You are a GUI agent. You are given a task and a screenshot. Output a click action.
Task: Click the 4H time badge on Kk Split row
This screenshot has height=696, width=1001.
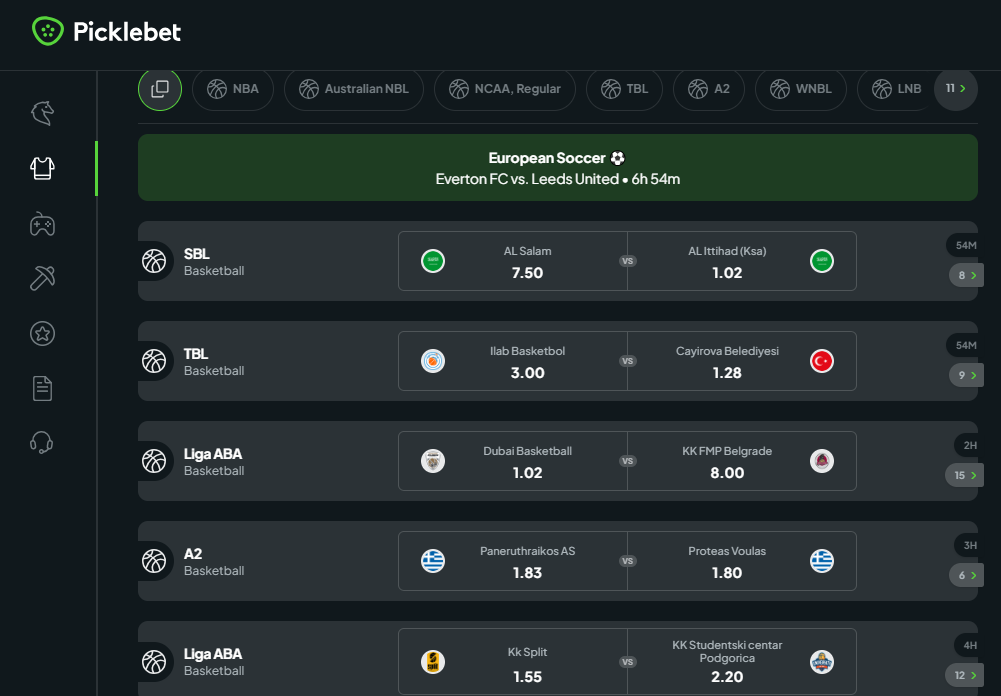click(x=969, y=646)
